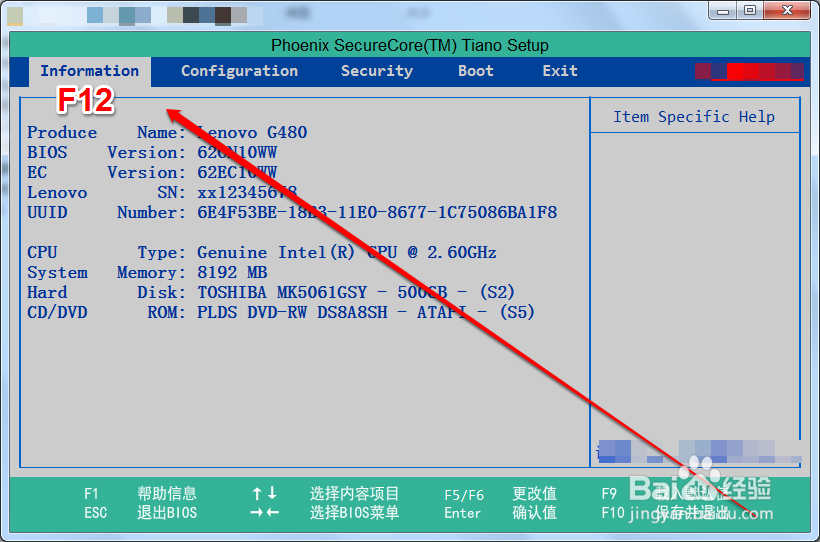Click the 选择BIOS菜单 hint

325,513
